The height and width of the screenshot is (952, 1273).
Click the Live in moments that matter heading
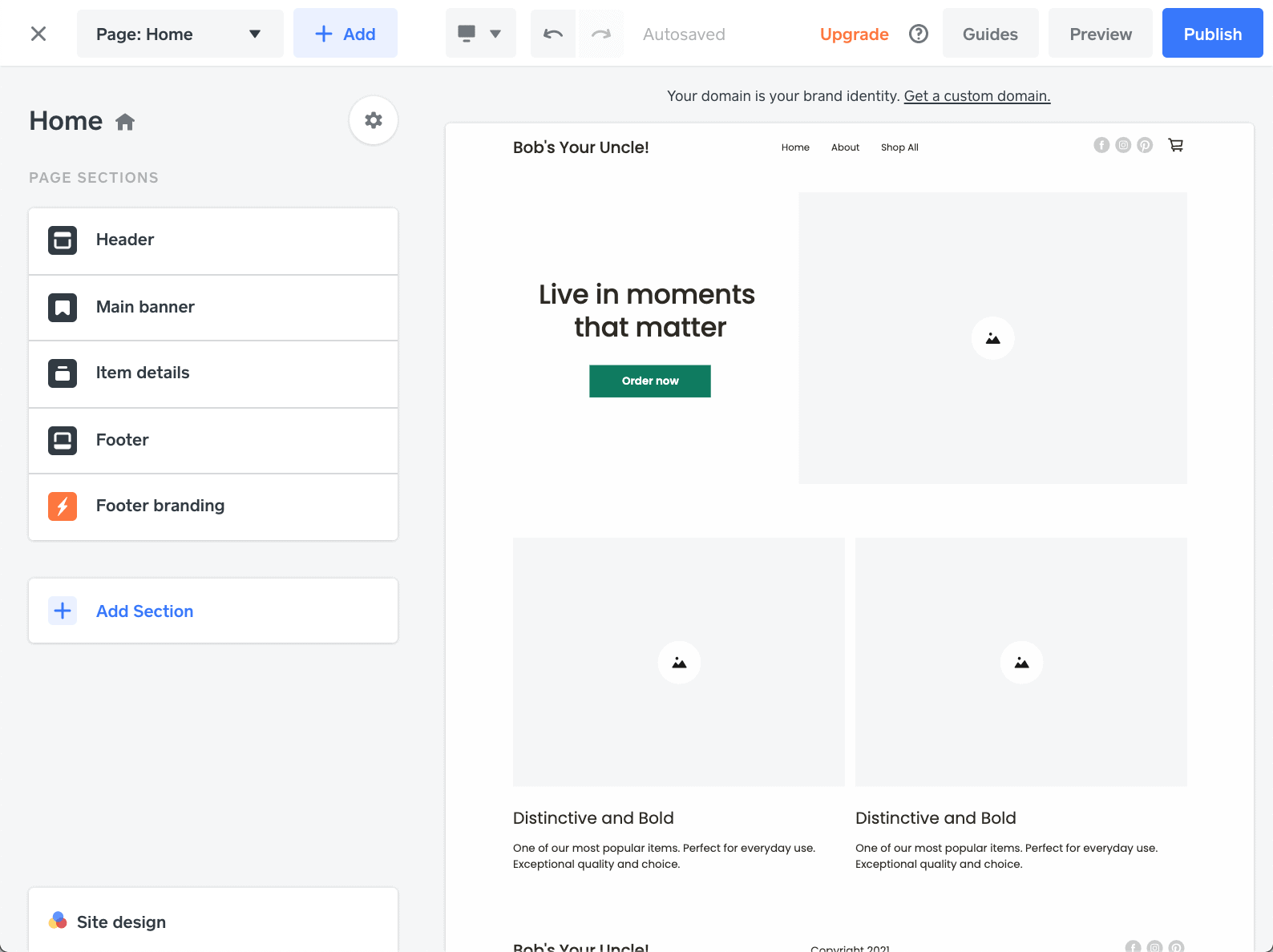click(x=648, y=311)
